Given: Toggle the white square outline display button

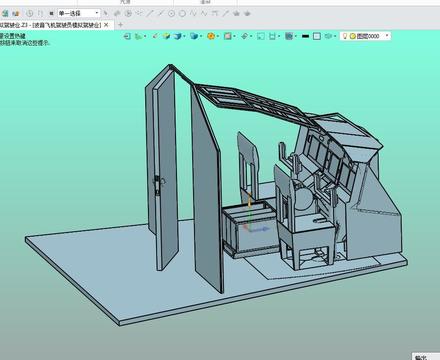Looking at the screenshot, I should point(317,36).
